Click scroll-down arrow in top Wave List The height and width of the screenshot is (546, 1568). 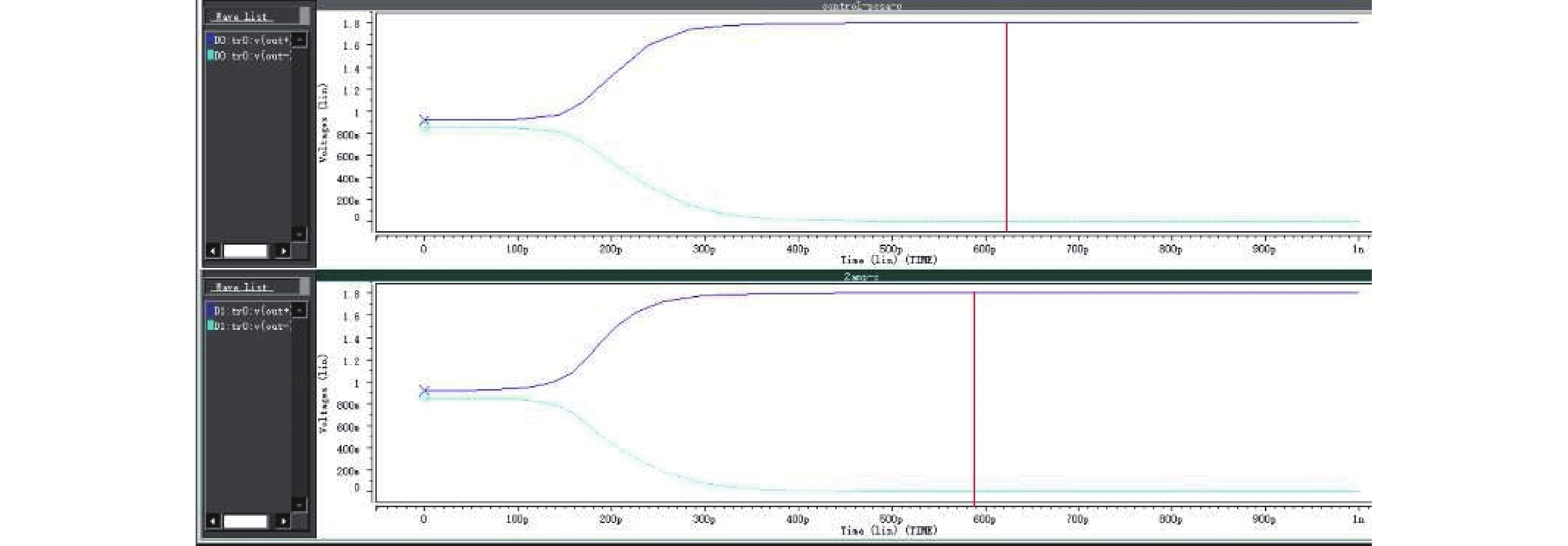(300, 234)
